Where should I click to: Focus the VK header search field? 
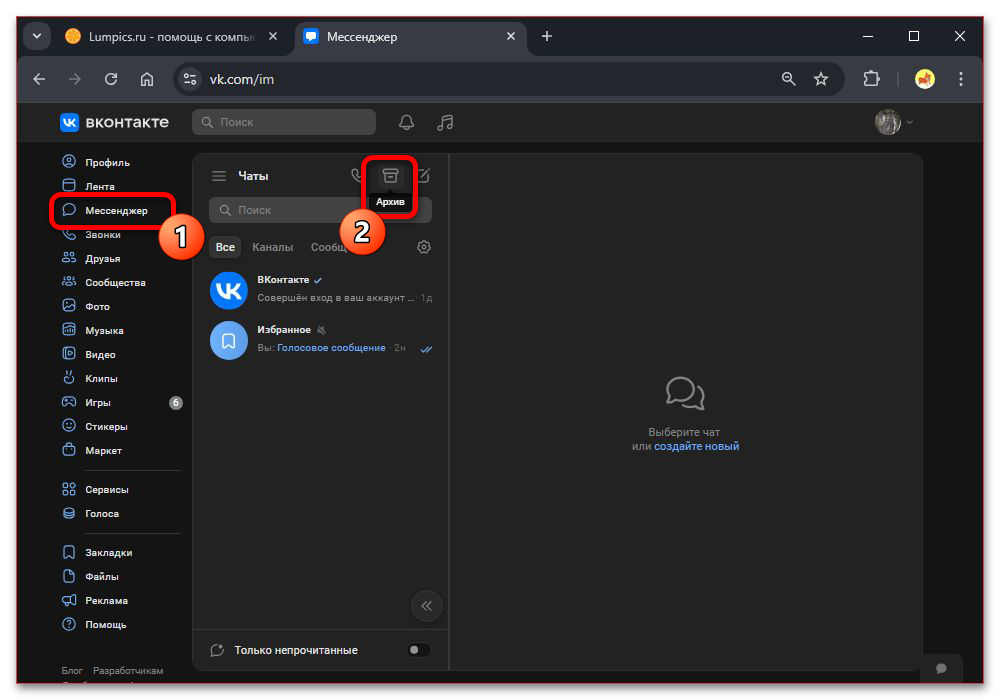[x=284, y=122]
